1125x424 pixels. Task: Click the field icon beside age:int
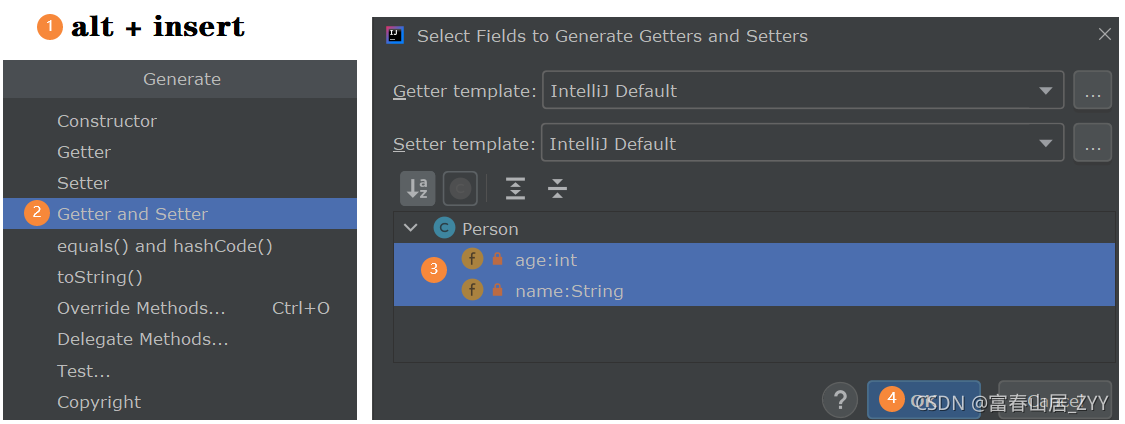(x=472, y=259)
